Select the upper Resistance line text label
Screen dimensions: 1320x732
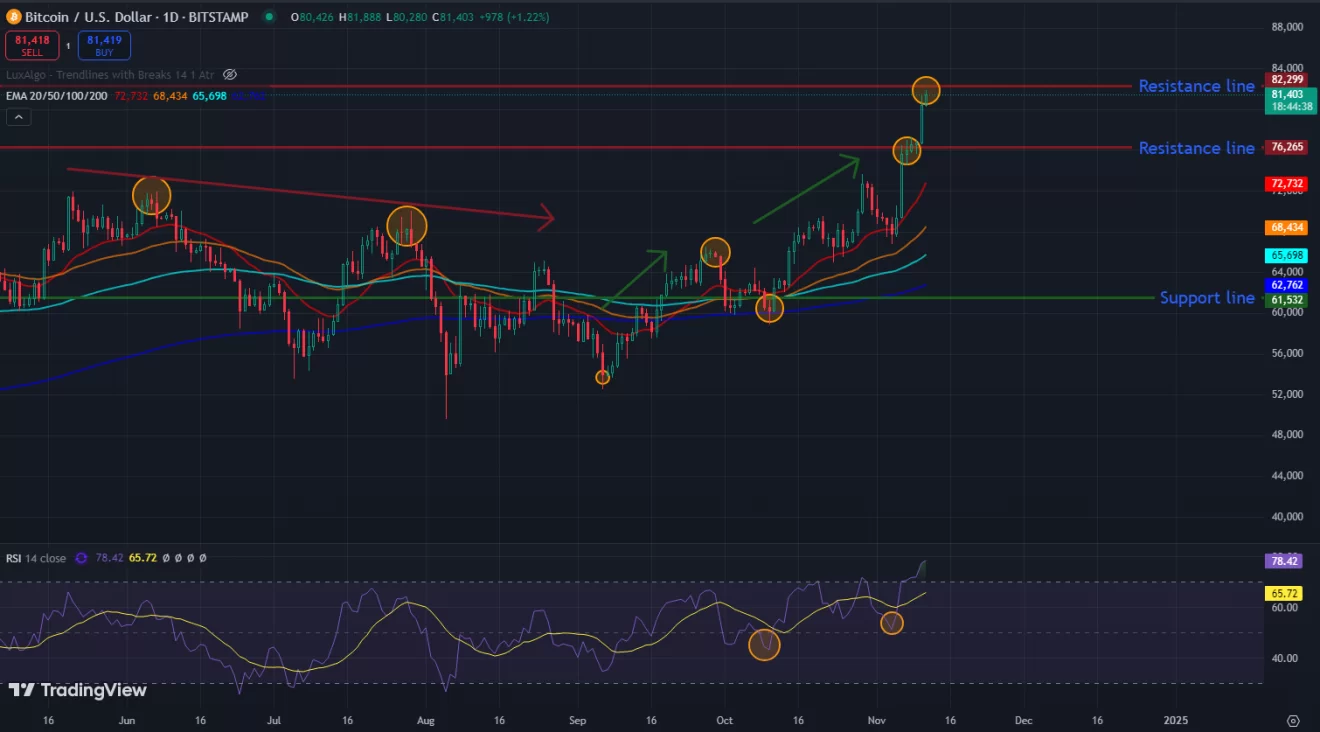[1196, 86]
